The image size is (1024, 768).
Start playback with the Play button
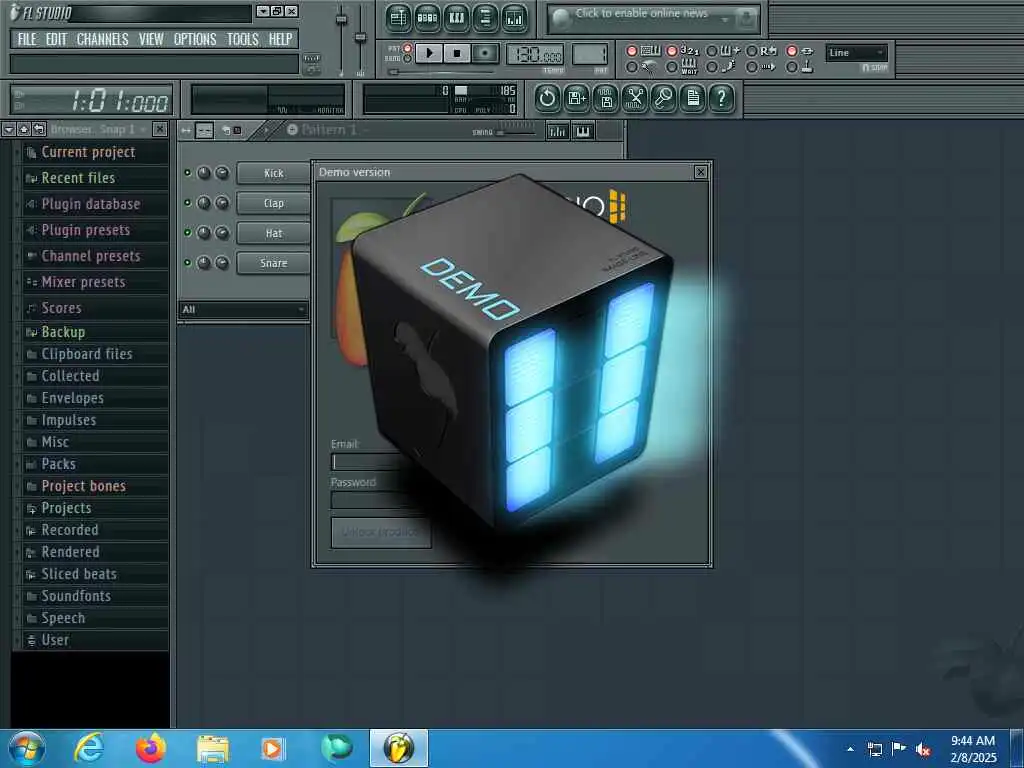[x=429, y=53]
